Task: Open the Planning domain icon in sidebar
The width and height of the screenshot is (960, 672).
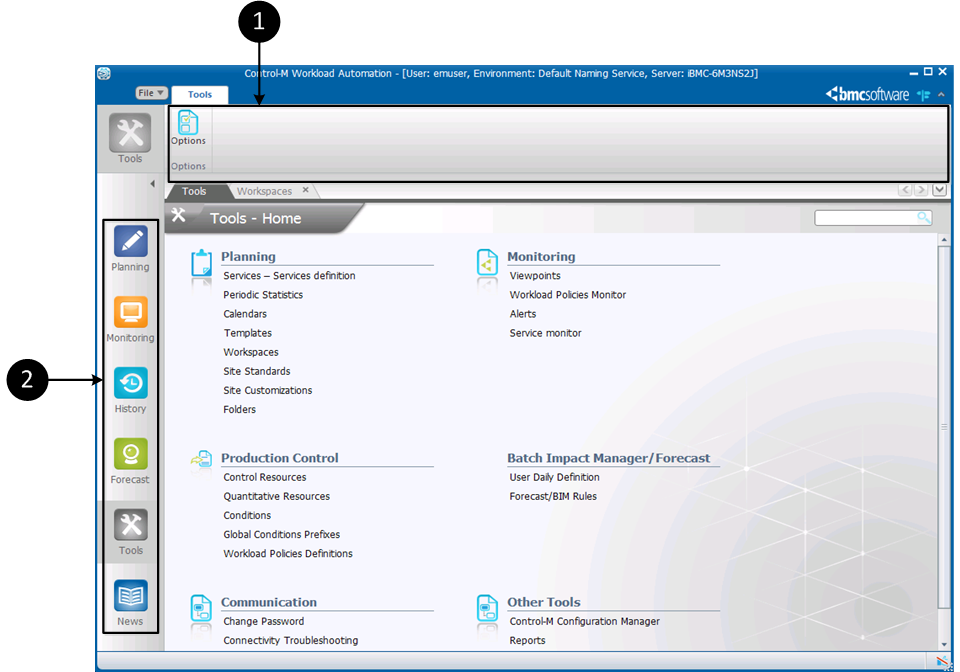Action: click(x=130, y=243)
